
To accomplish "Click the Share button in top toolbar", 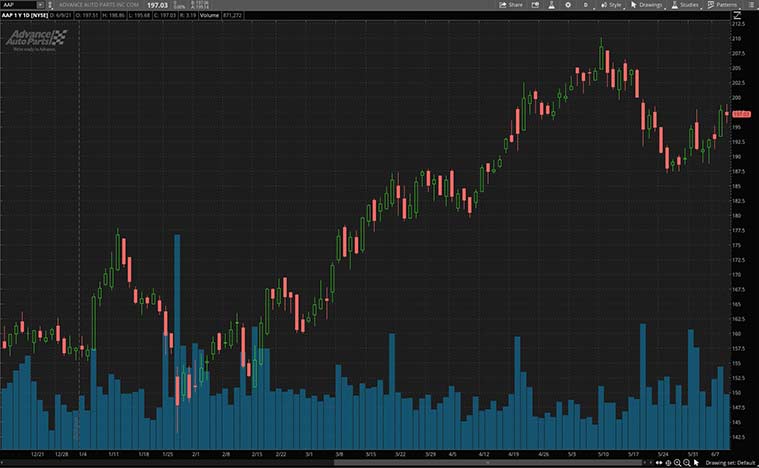I will click(510, 5).
